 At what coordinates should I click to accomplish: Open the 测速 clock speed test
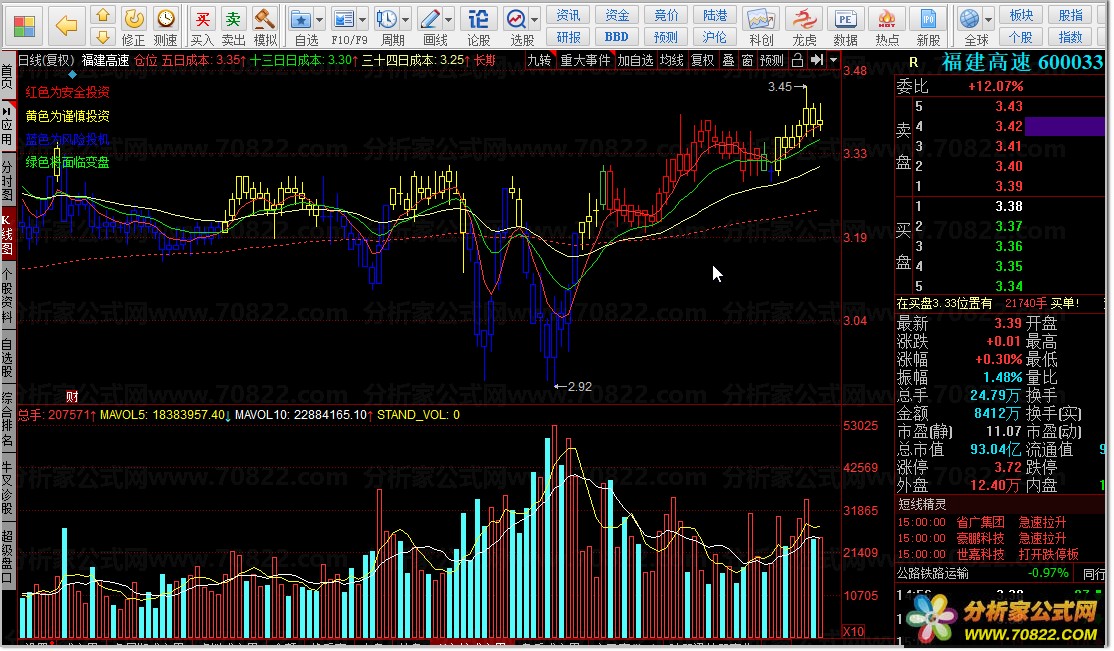click(166, 18)
